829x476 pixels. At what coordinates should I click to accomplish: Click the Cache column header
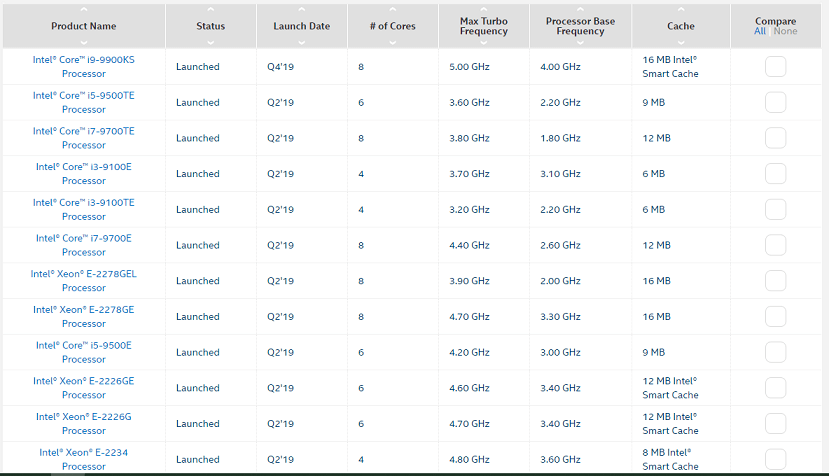[x=680, y=26]
